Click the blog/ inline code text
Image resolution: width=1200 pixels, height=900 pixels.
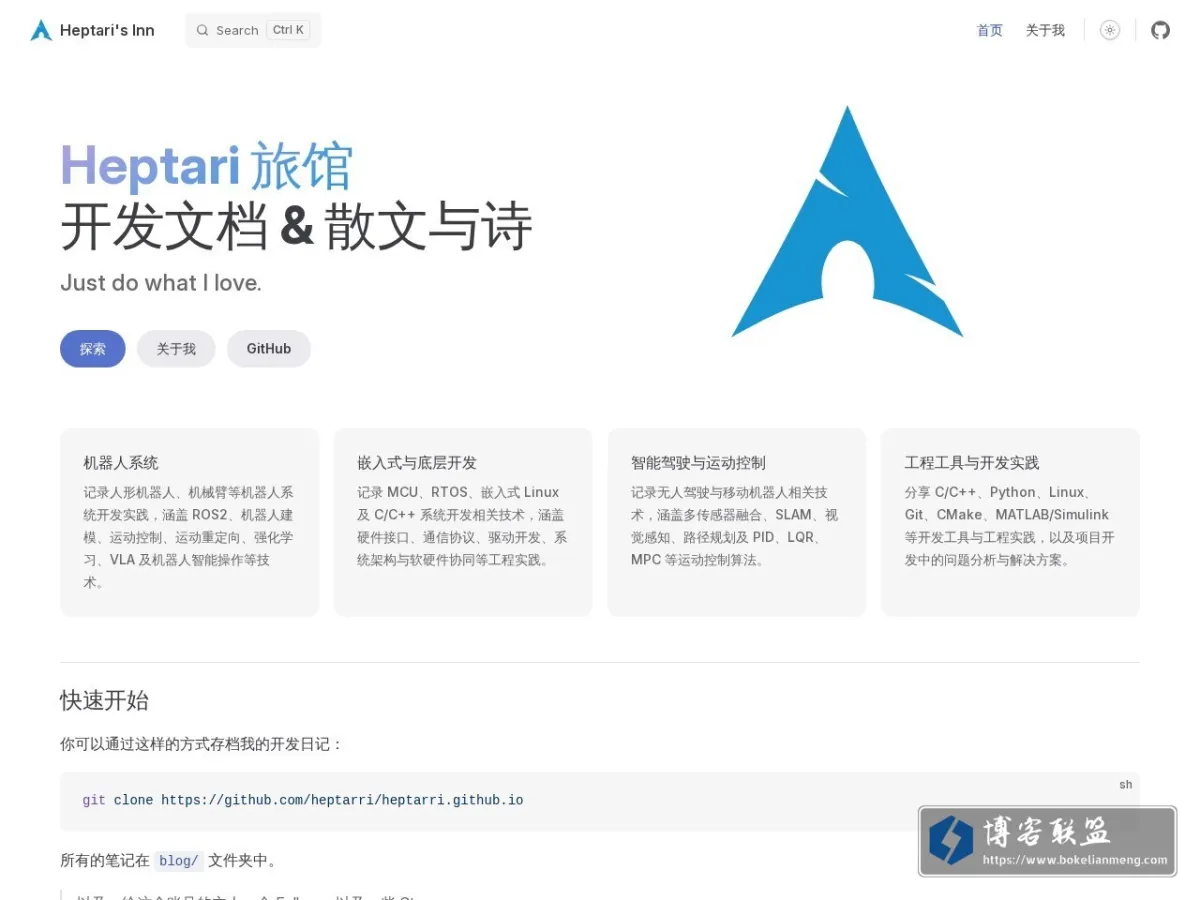[x=180, y=860]
